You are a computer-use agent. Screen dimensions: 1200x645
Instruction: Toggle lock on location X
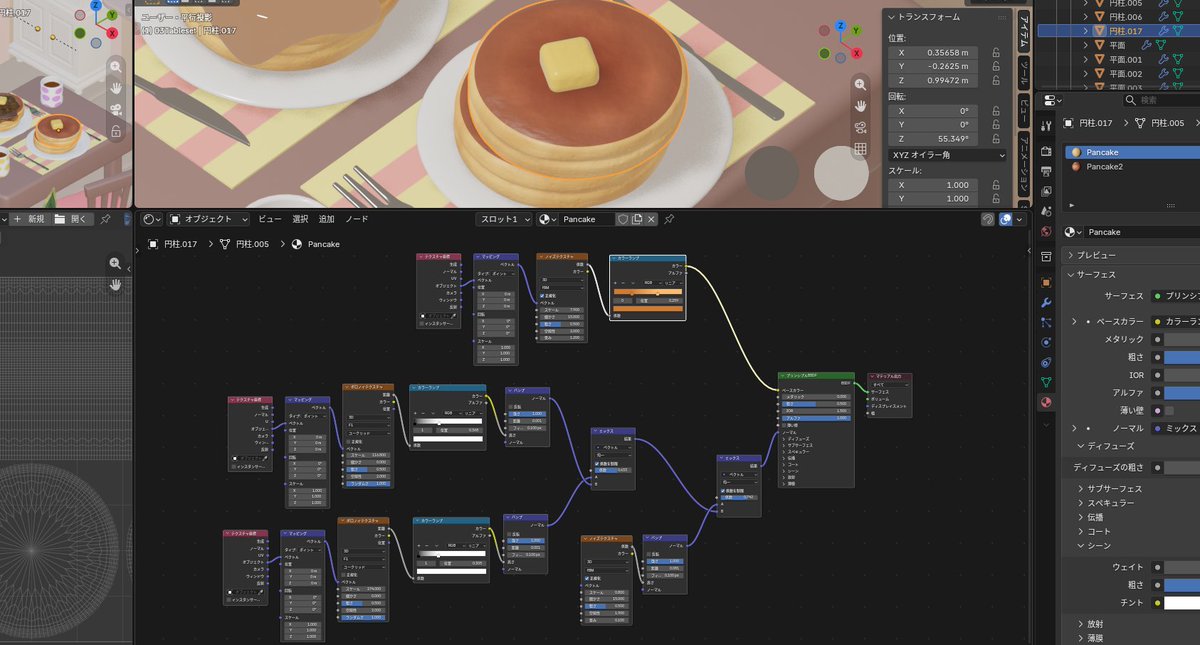(x=996, y=52)
